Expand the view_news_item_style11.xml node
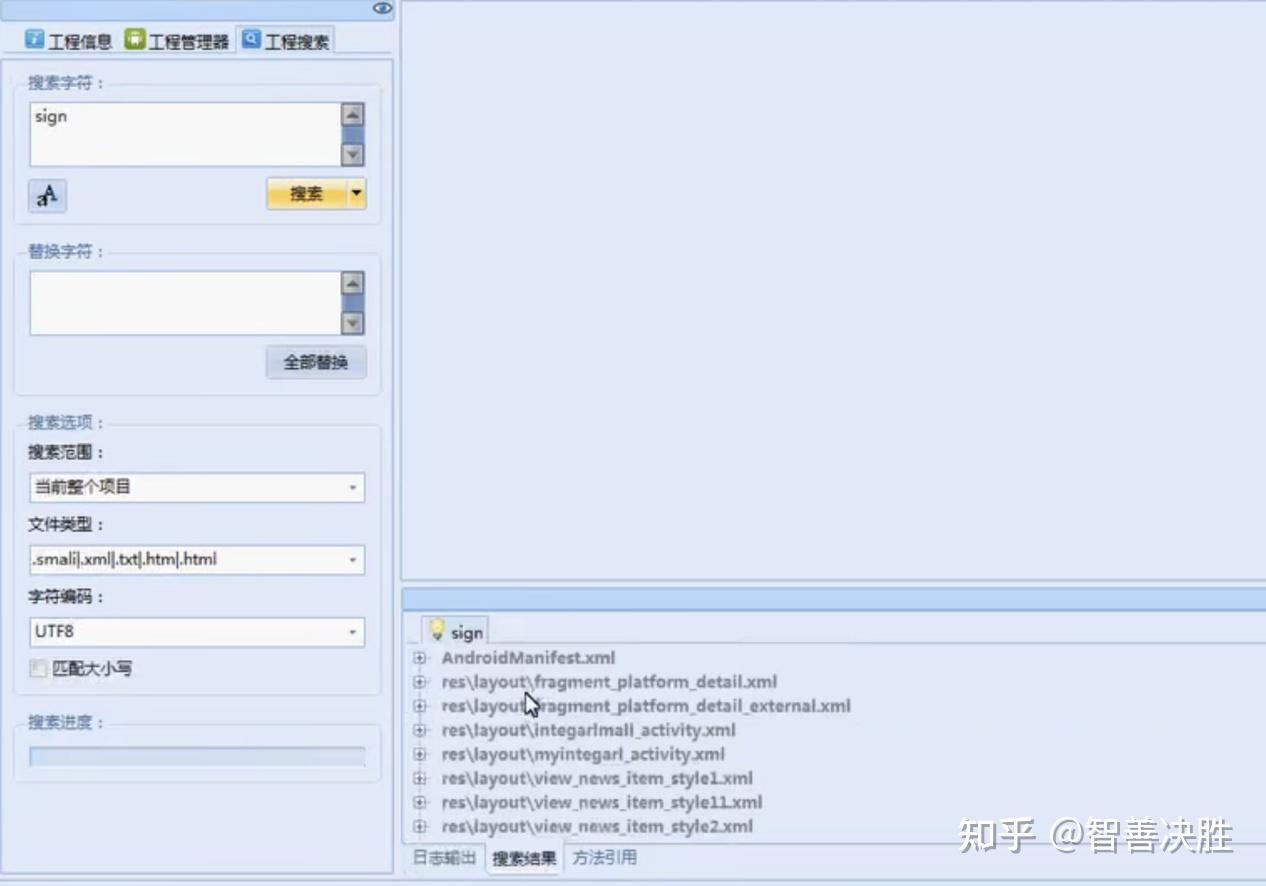1266x886 pixels. click(x=420, y=802)
